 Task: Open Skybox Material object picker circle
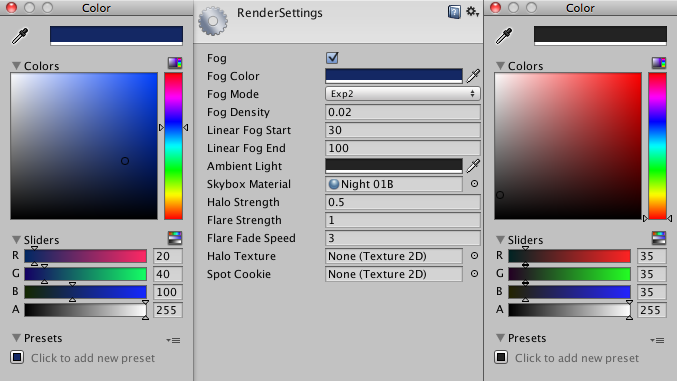474,184
